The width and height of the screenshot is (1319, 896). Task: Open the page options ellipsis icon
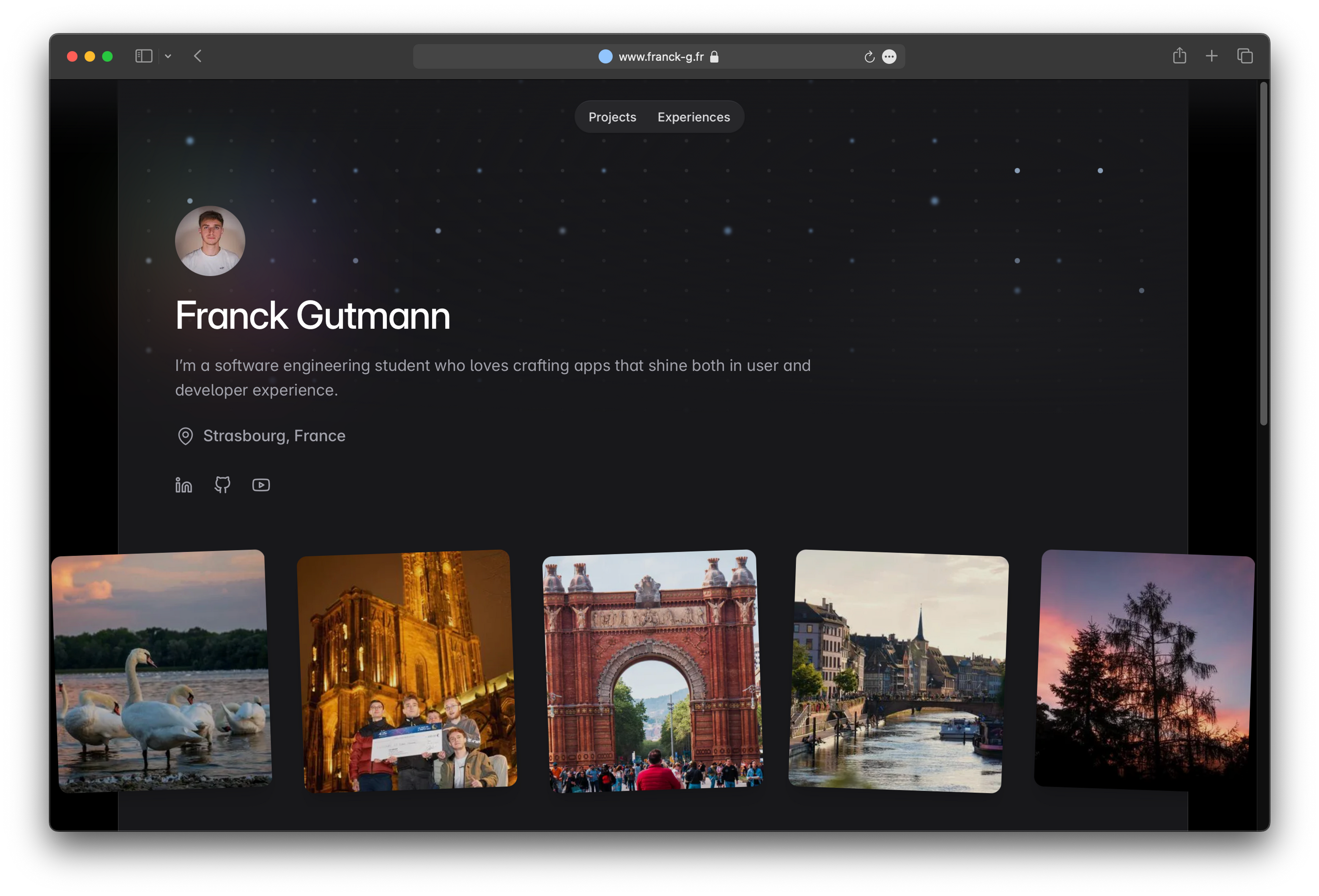coord(889,57)
